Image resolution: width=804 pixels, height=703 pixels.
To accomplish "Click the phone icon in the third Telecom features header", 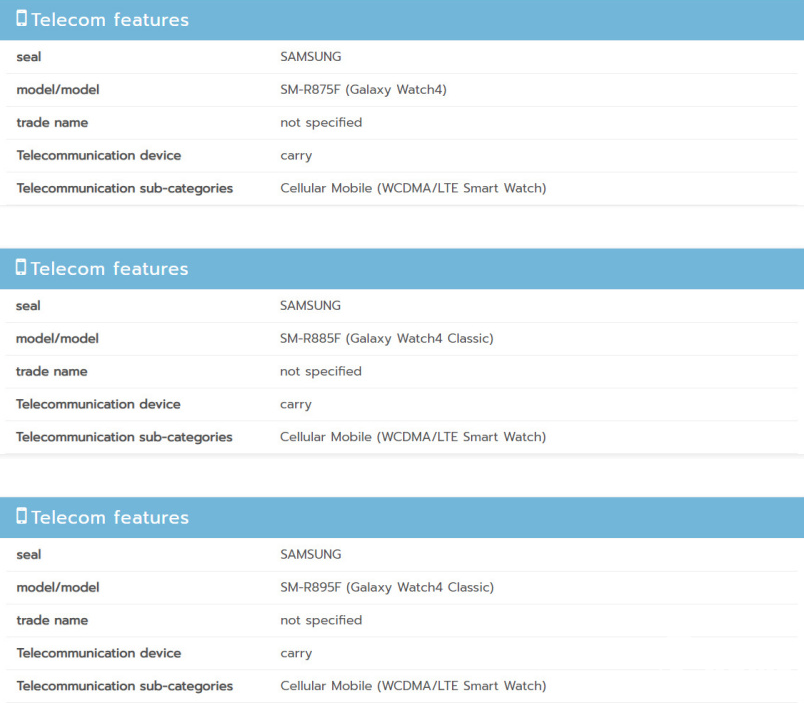I will point(21,517).
